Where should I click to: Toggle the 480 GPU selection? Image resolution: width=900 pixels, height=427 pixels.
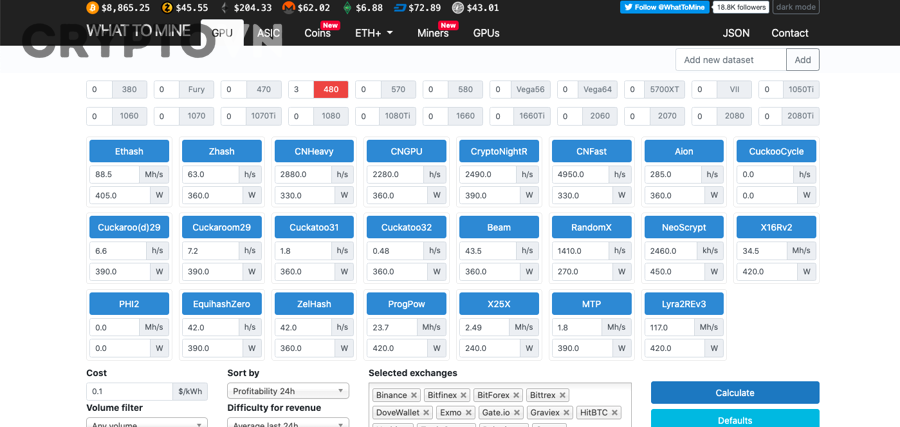click(x=331, y=90)
